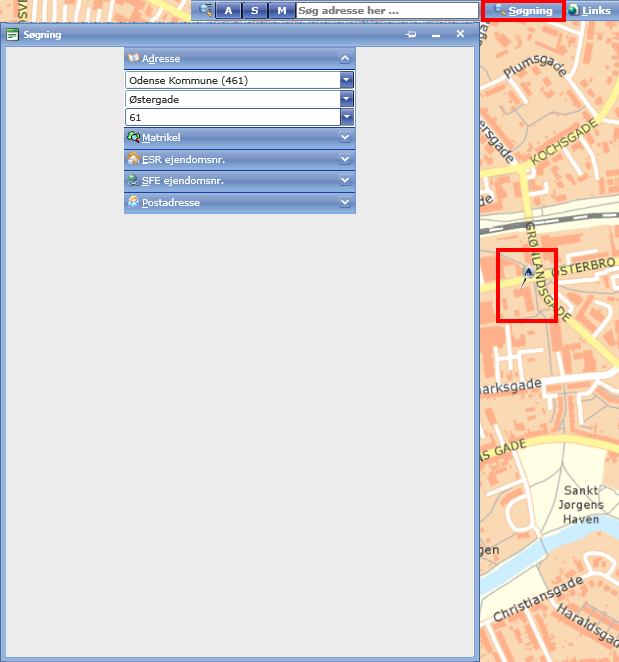Open the SFE ejendomsnr. section

(240, 181)
